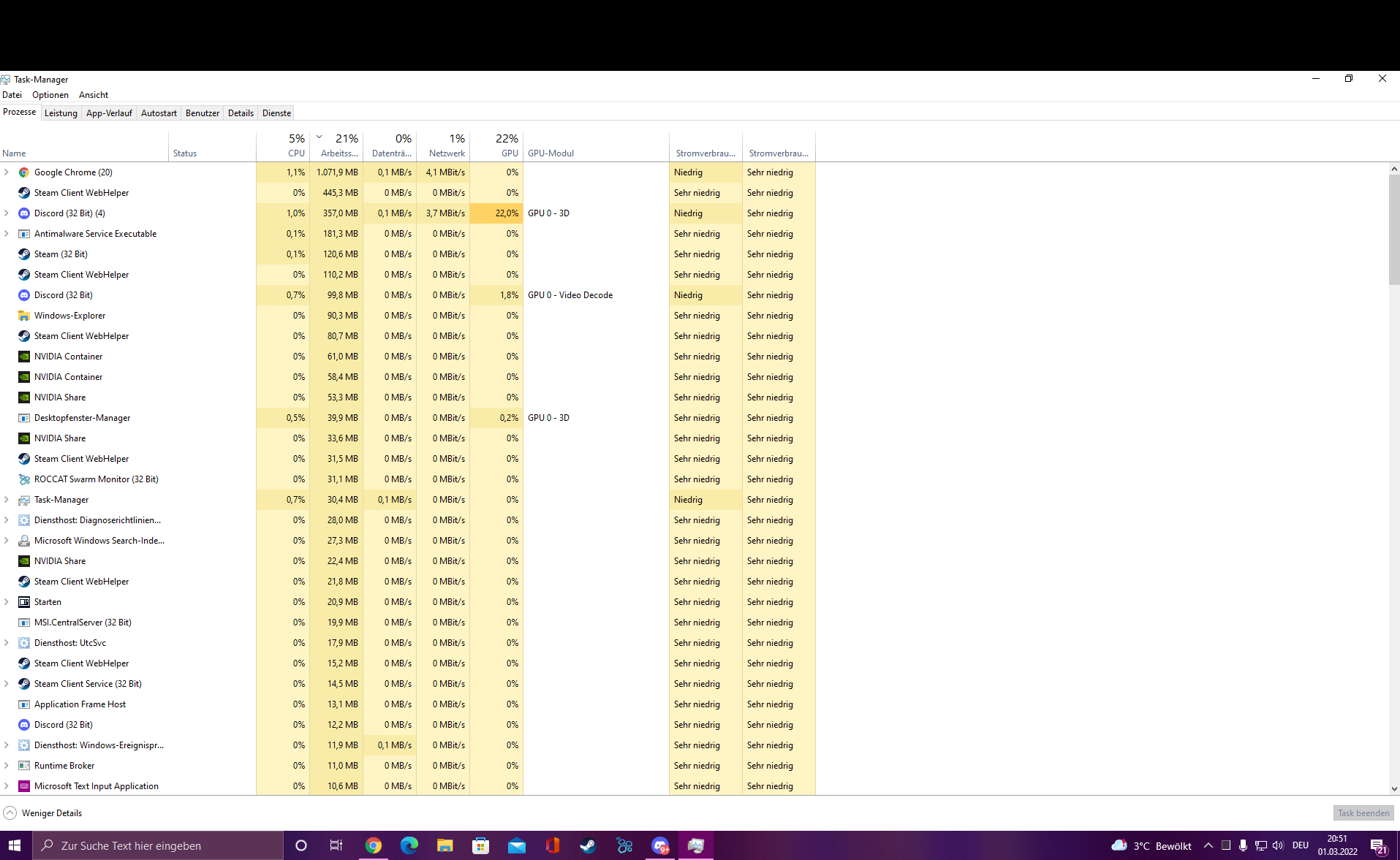
Task: Open Discord from the taskbar
Action: click(x=660, y=845)
